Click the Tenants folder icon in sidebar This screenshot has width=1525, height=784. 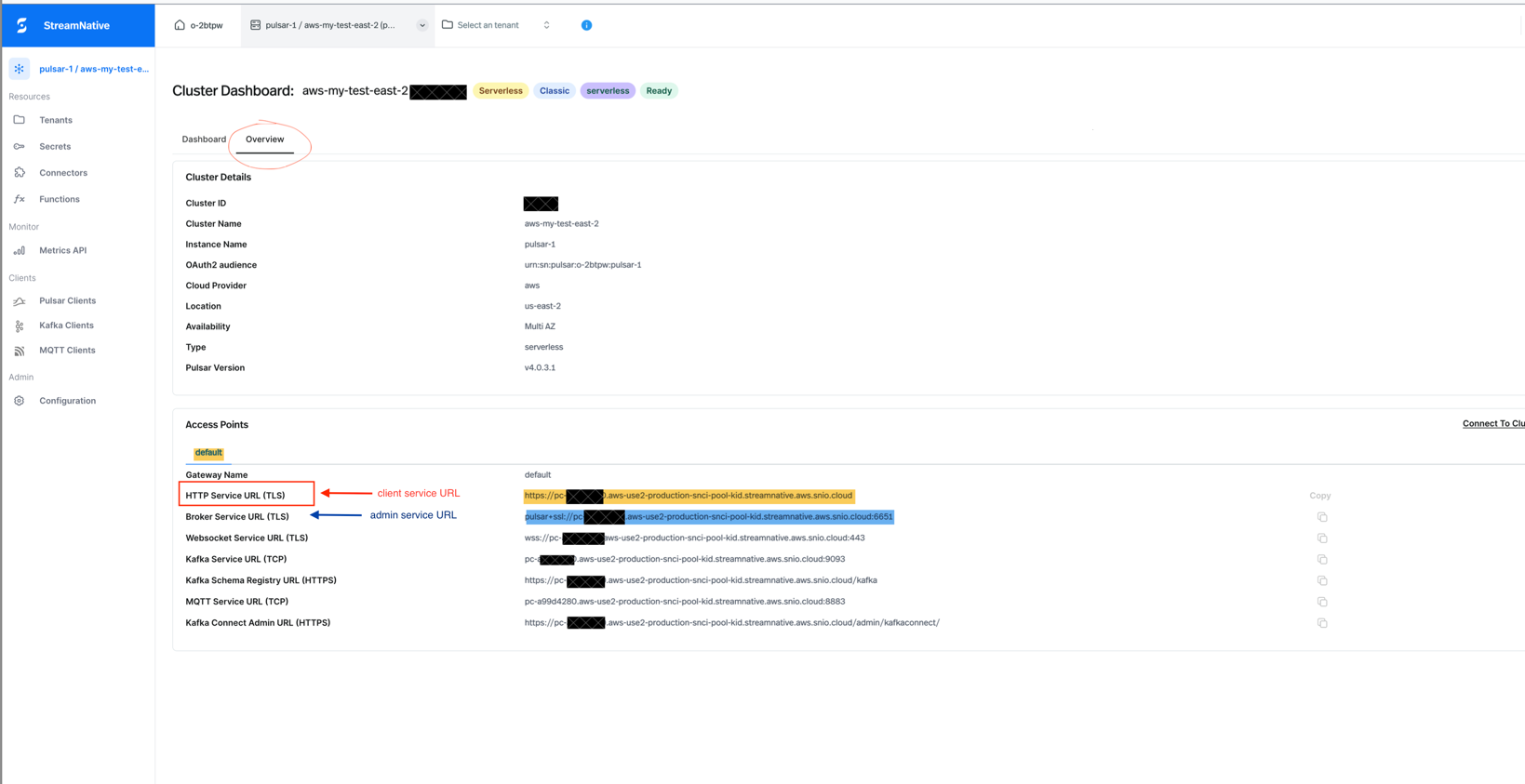coord(20,120)
